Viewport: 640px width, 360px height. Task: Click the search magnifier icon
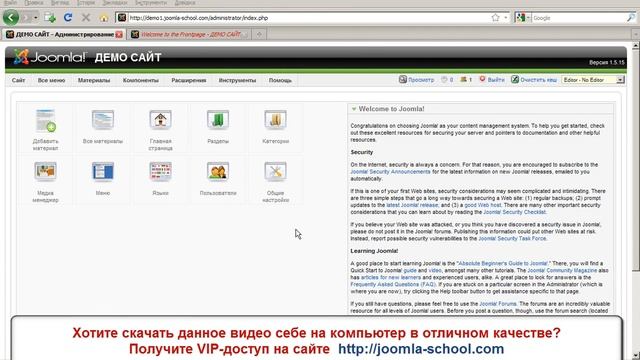click(x=631, y=18)
